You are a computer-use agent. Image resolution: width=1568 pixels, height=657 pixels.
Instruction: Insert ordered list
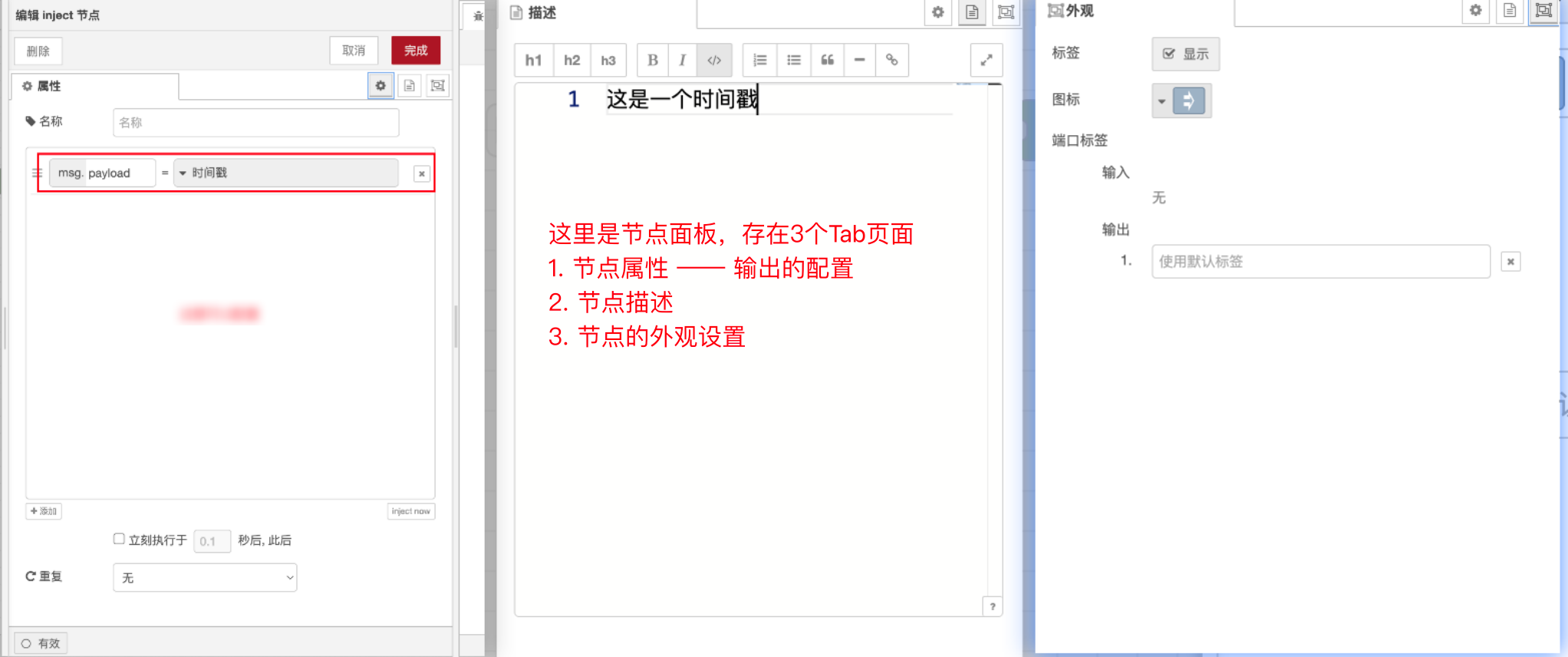coord(760,61)
